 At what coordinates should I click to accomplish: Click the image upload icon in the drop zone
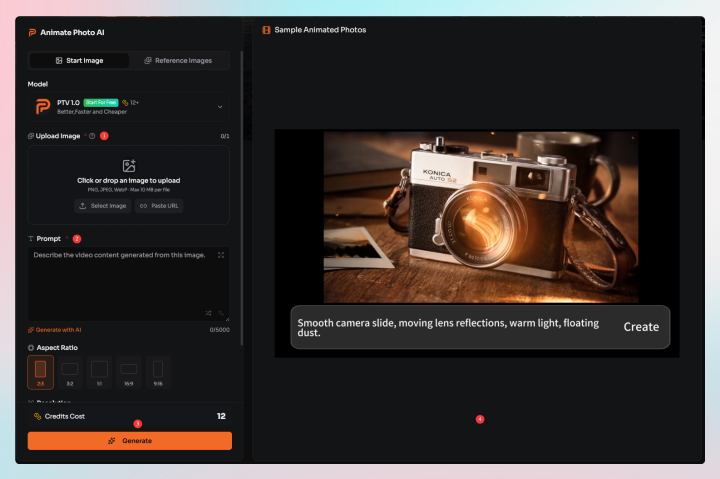click(x=129, y=165)
